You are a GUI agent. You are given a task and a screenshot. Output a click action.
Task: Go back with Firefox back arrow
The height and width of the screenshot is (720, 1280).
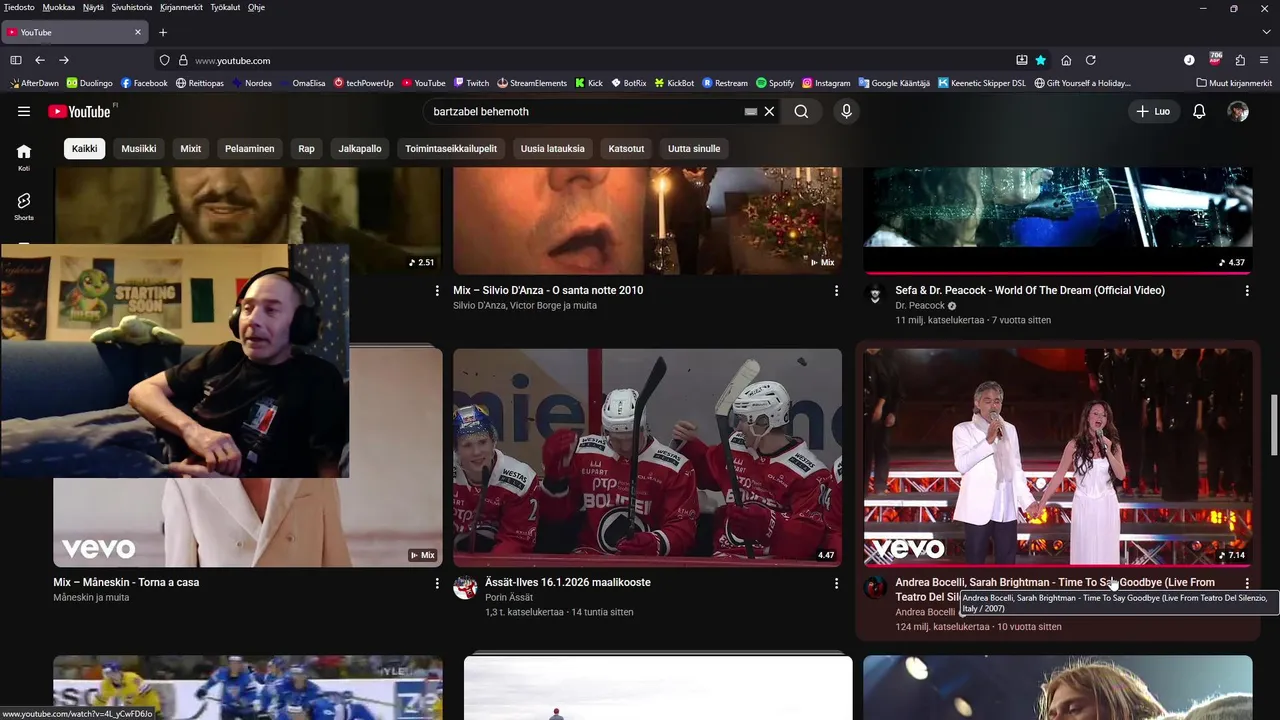click(40, 60)
